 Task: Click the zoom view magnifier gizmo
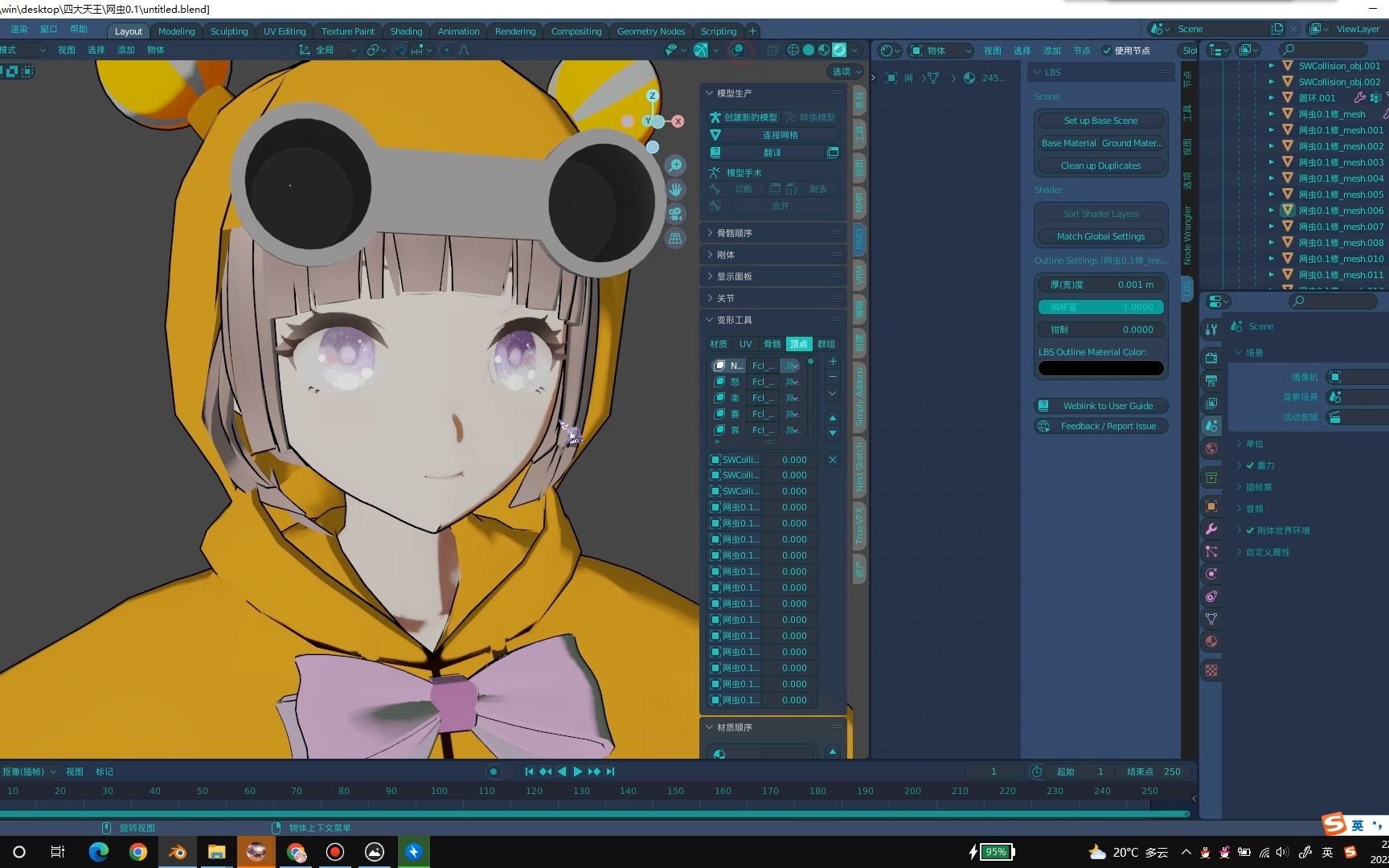pos(675,166)
